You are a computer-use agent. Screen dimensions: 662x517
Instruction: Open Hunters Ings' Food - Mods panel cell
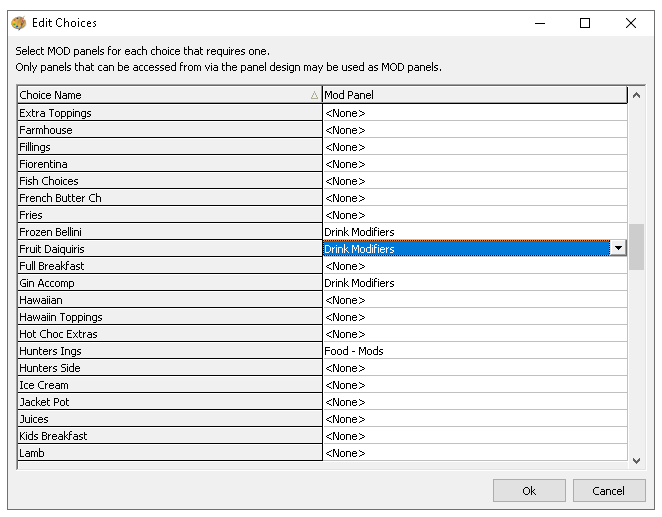pyautogui.click(x=474, y=351)
